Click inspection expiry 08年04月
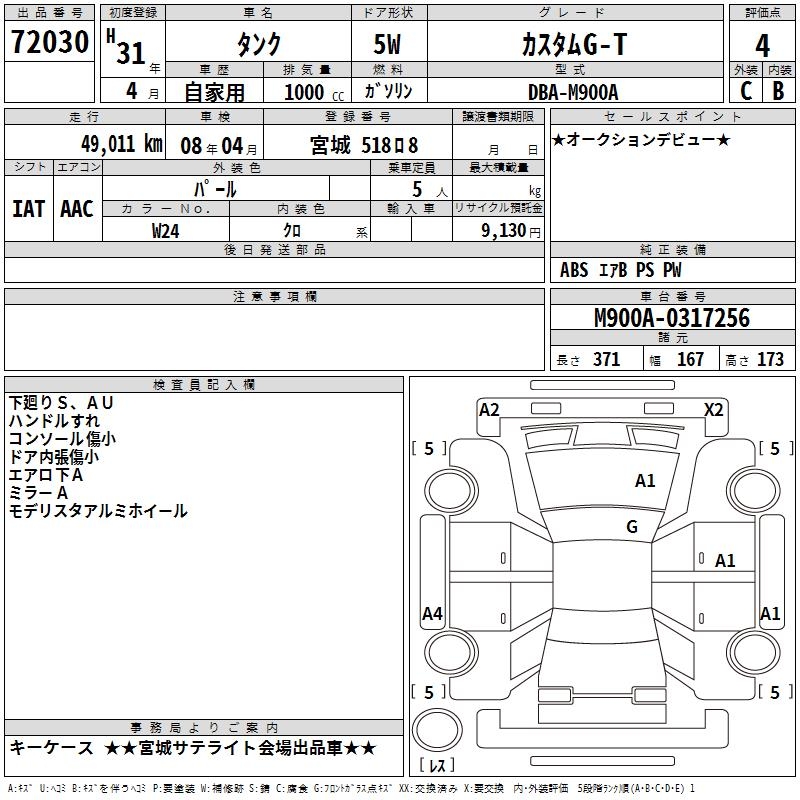This screenshot has width=800, height=800. pyautogui.click(x=219, y=146)
